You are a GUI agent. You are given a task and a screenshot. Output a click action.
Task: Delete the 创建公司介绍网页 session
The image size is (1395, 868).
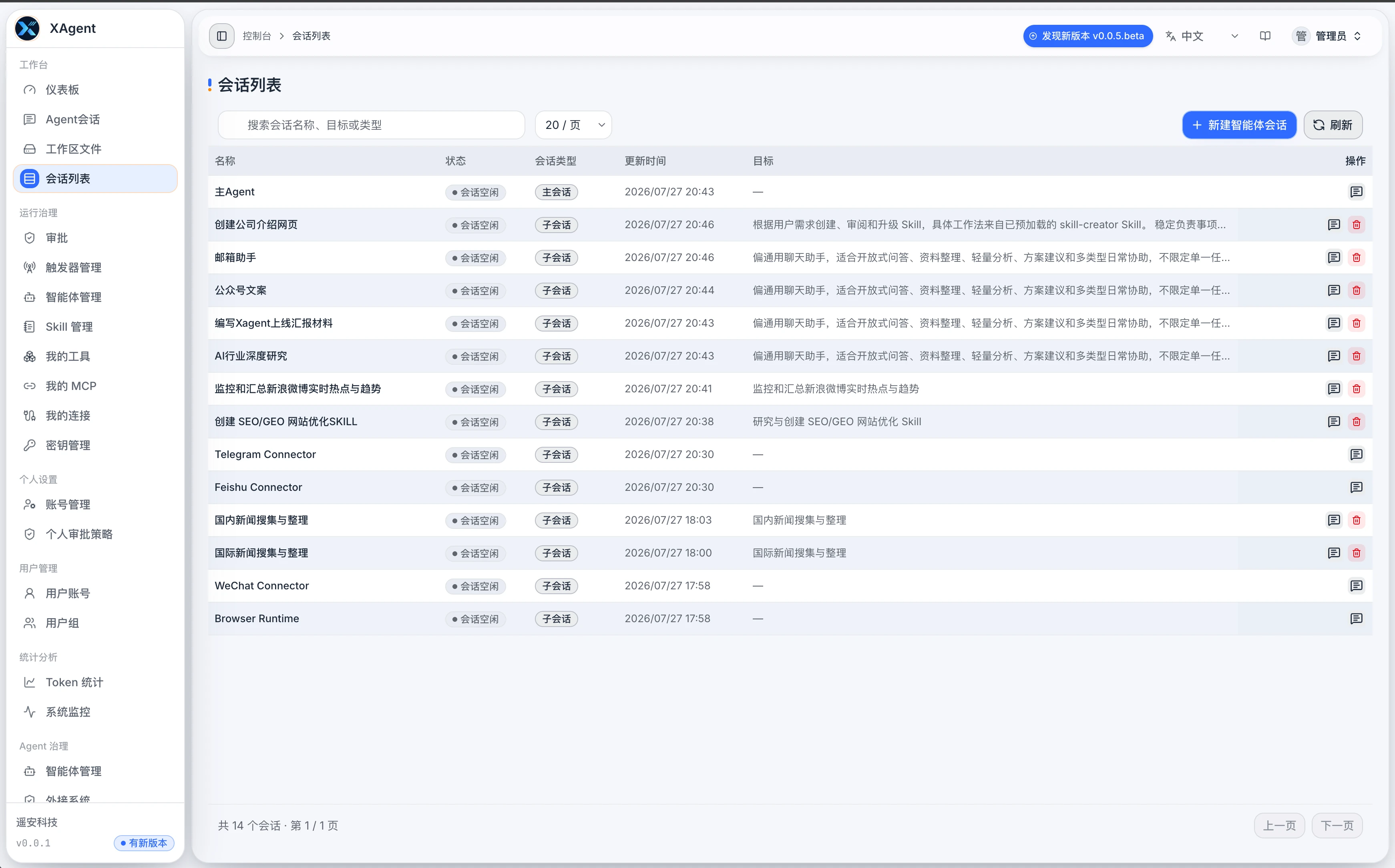(x=1356, y=225)
